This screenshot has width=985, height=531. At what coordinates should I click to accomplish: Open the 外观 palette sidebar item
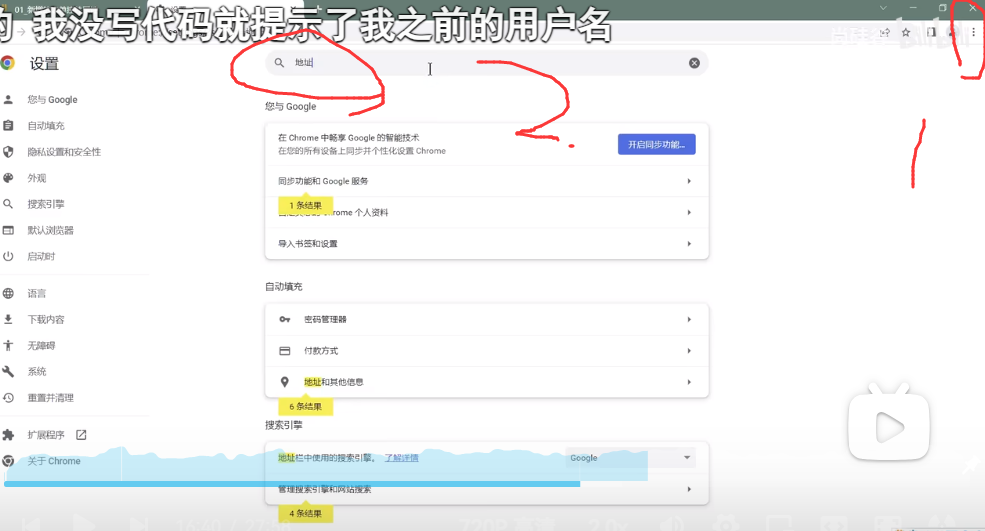tap(36, 178)
